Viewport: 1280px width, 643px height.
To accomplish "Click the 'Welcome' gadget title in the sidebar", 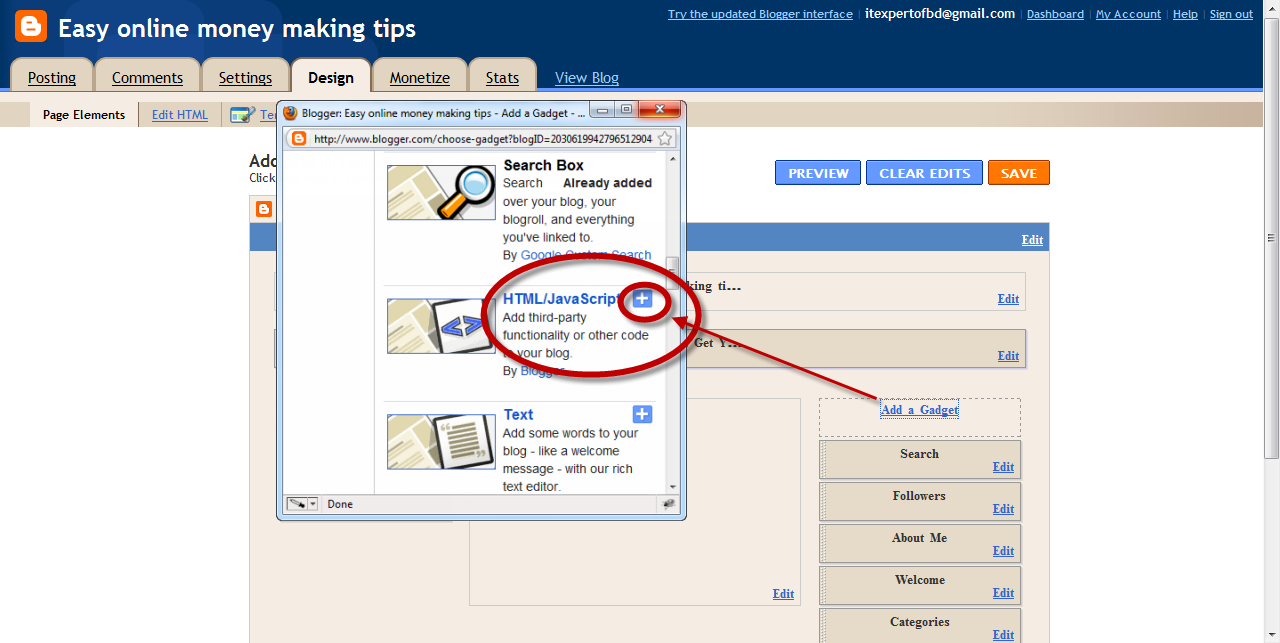I will click(919, 580).
